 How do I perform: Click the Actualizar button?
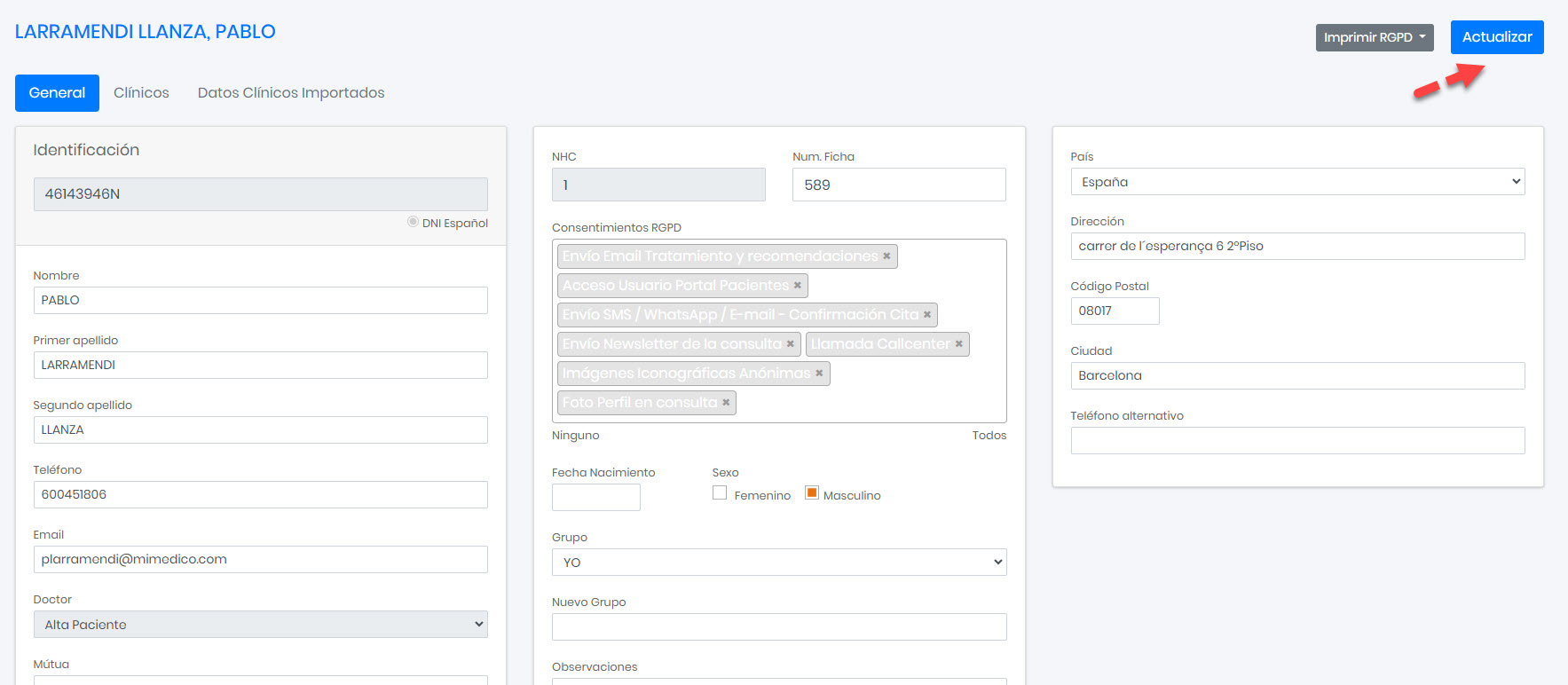pyautogui.click(x=1496, y=37)
